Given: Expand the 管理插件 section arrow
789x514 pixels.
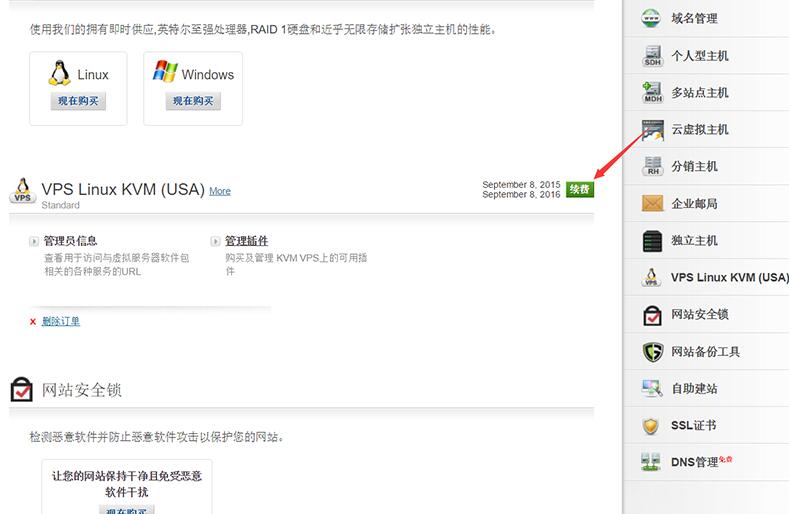Looking at the screenshot, I should click(x=215, y=241).
